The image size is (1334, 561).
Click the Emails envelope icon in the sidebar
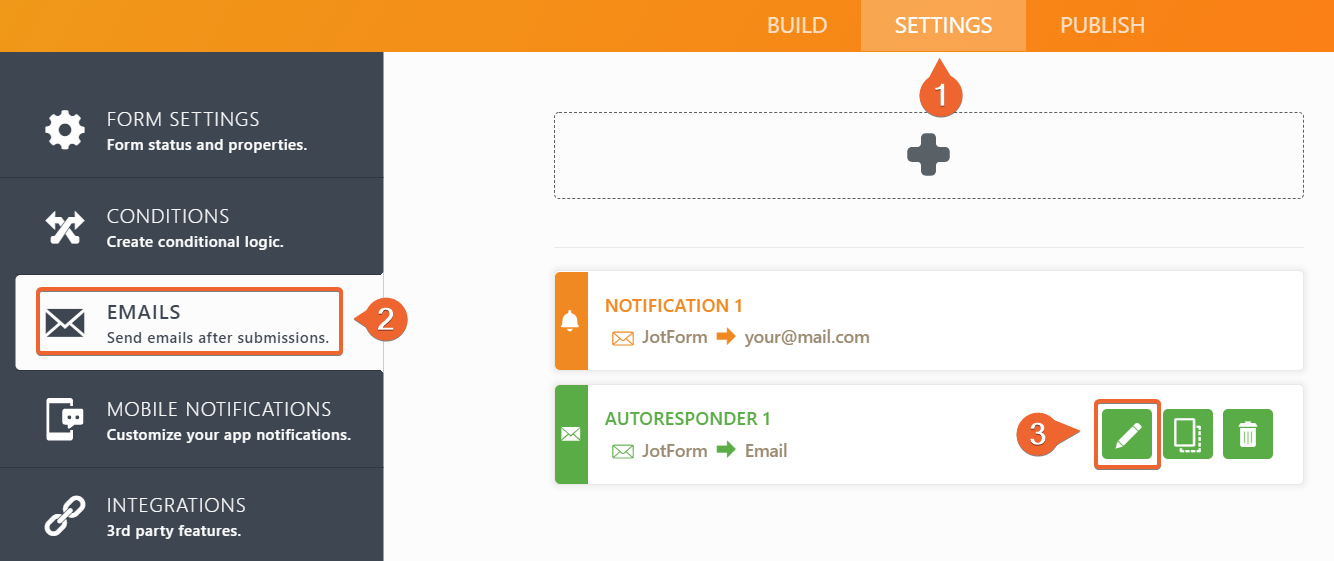(x=66, y=323)
